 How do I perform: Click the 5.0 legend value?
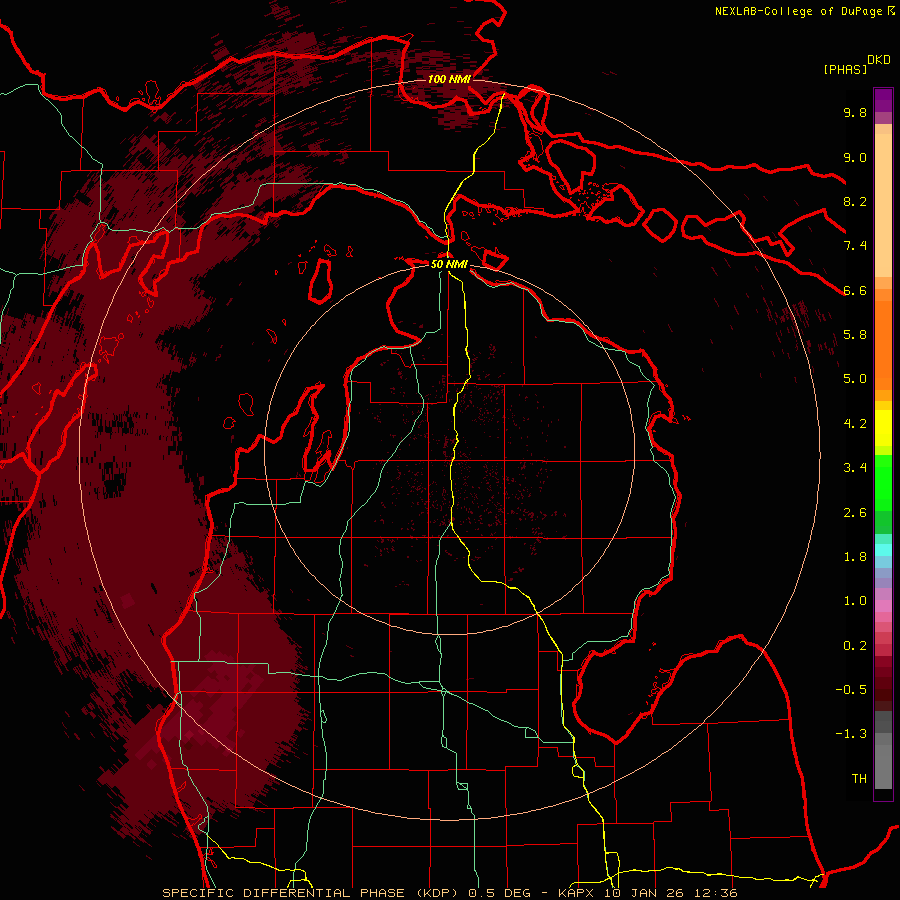point(855,379)
